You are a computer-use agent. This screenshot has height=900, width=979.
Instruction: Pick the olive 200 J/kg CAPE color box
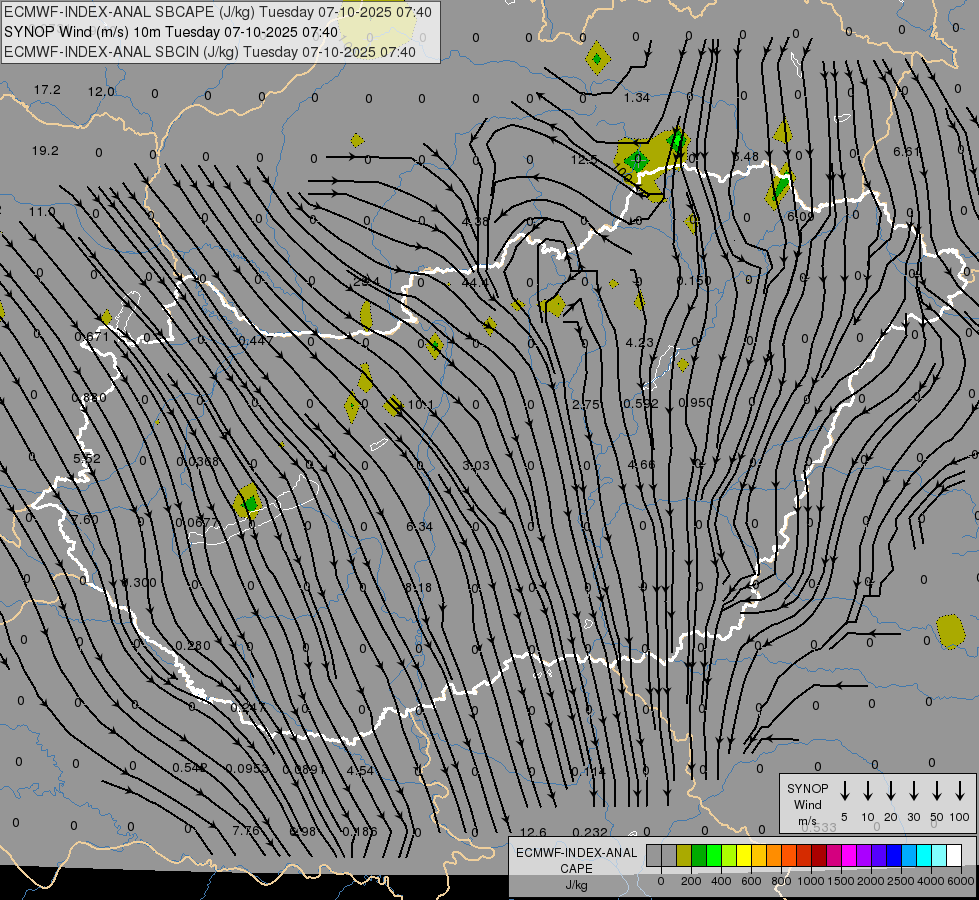click(684, 855)
